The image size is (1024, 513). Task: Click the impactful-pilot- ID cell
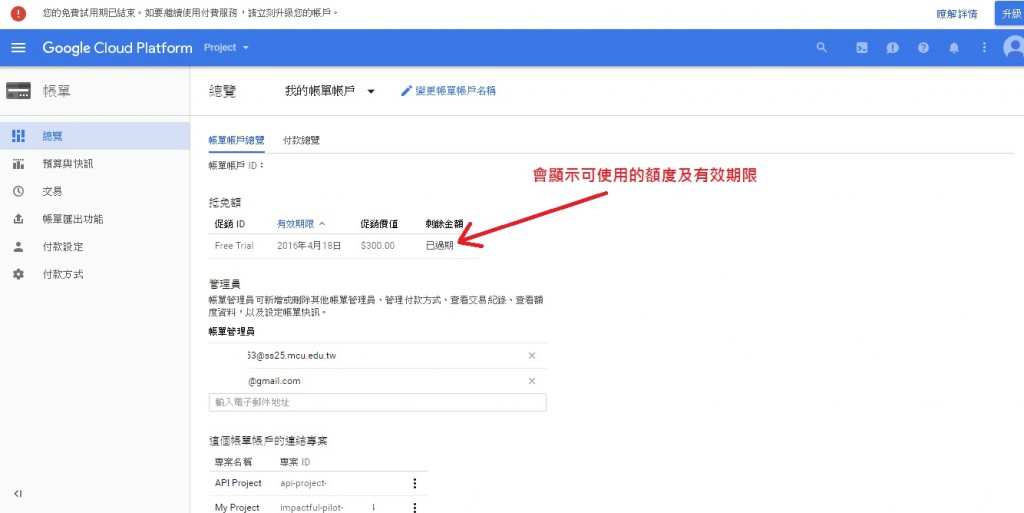[x=312, y=507]
